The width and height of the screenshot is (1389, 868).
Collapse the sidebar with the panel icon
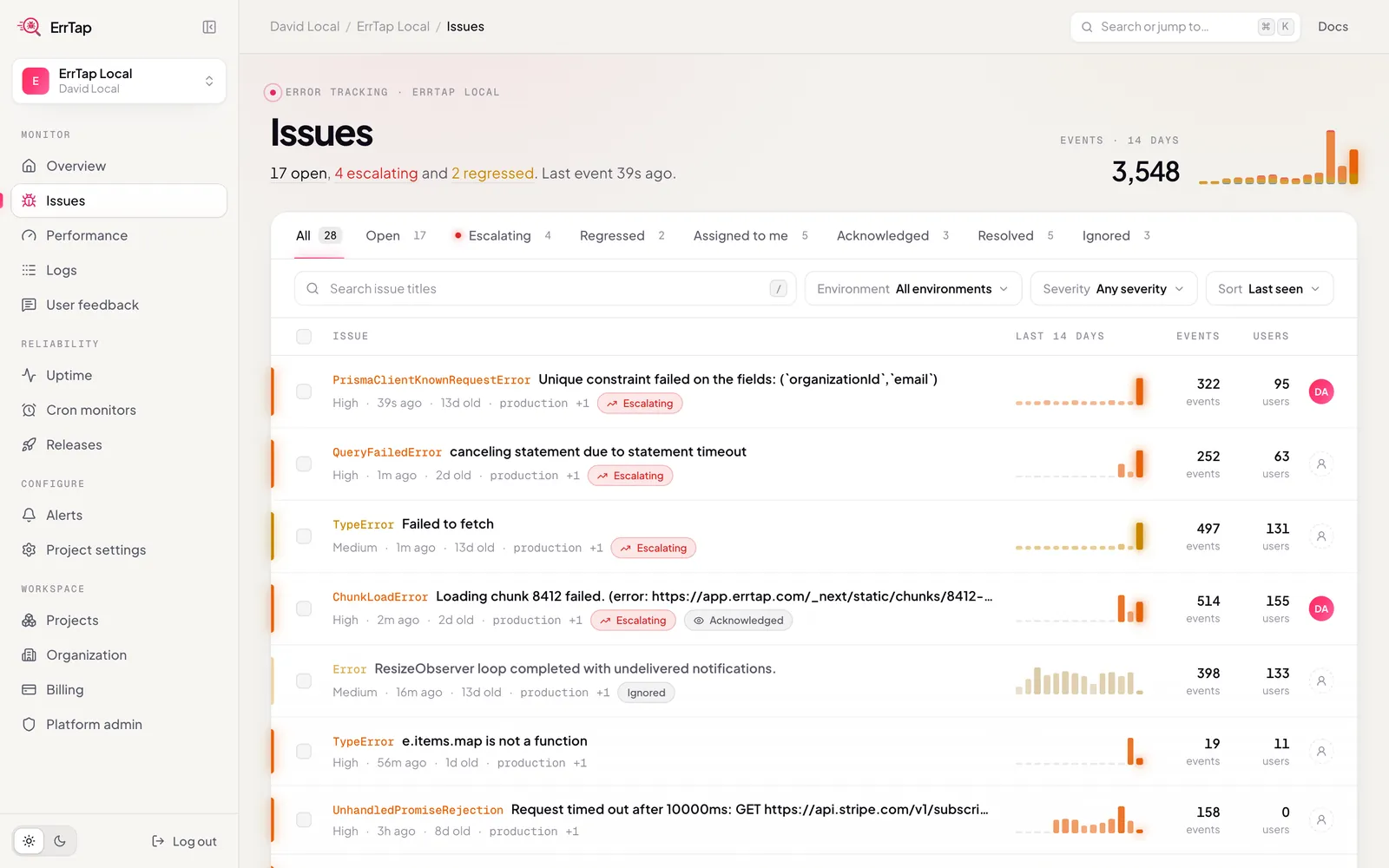click(209, 27)
